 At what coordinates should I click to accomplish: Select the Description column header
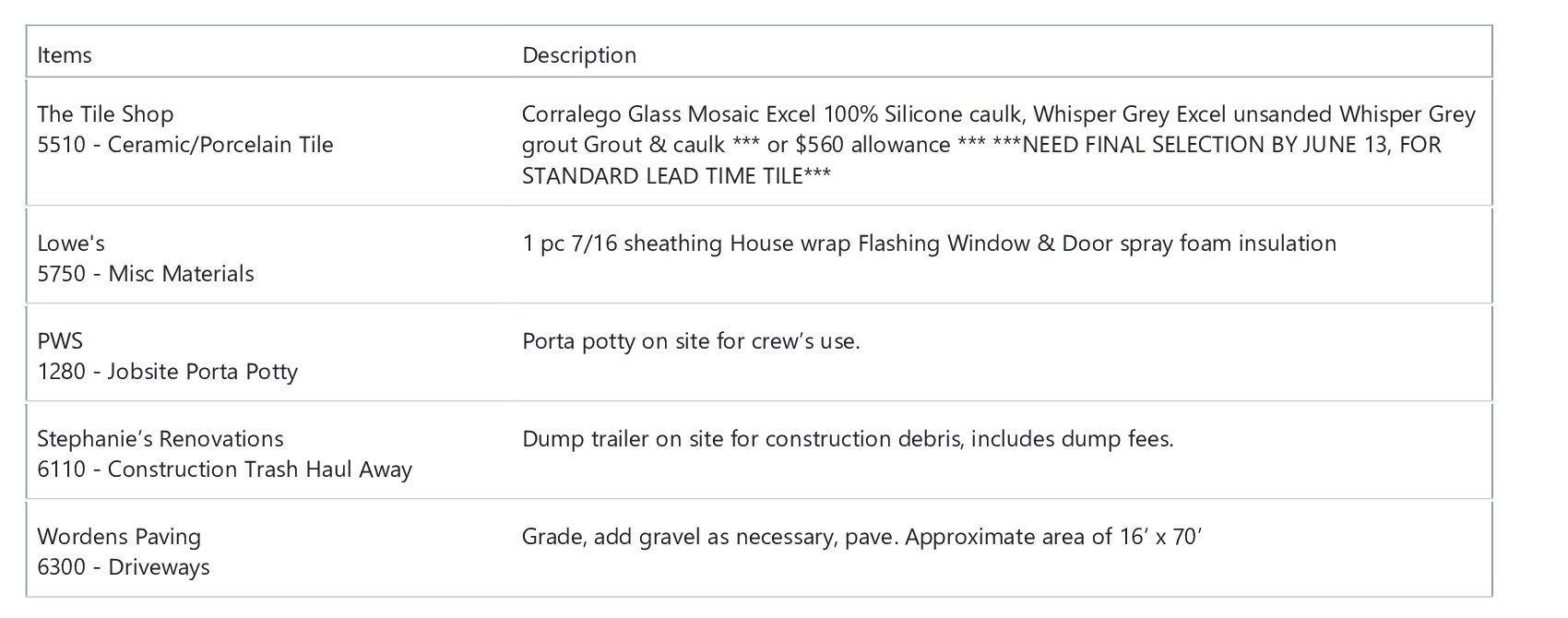(579, 55)
